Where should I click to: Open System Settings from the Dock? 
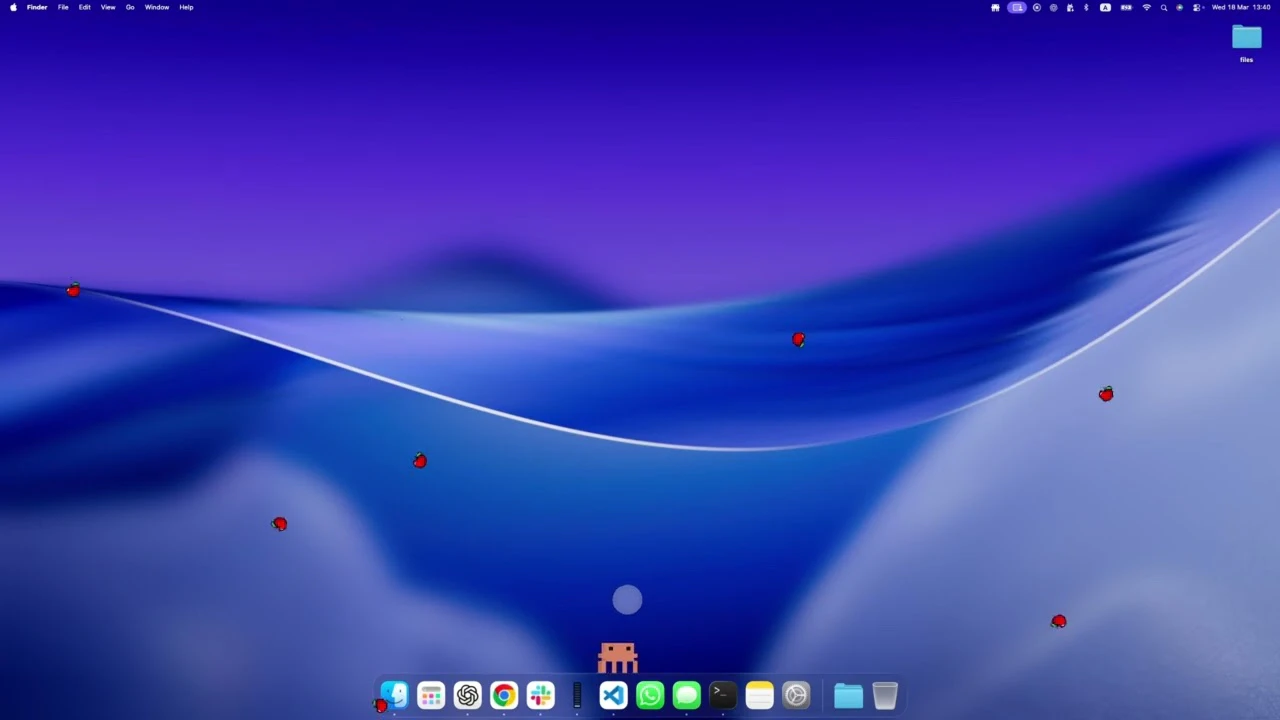(x=796, y=695)
